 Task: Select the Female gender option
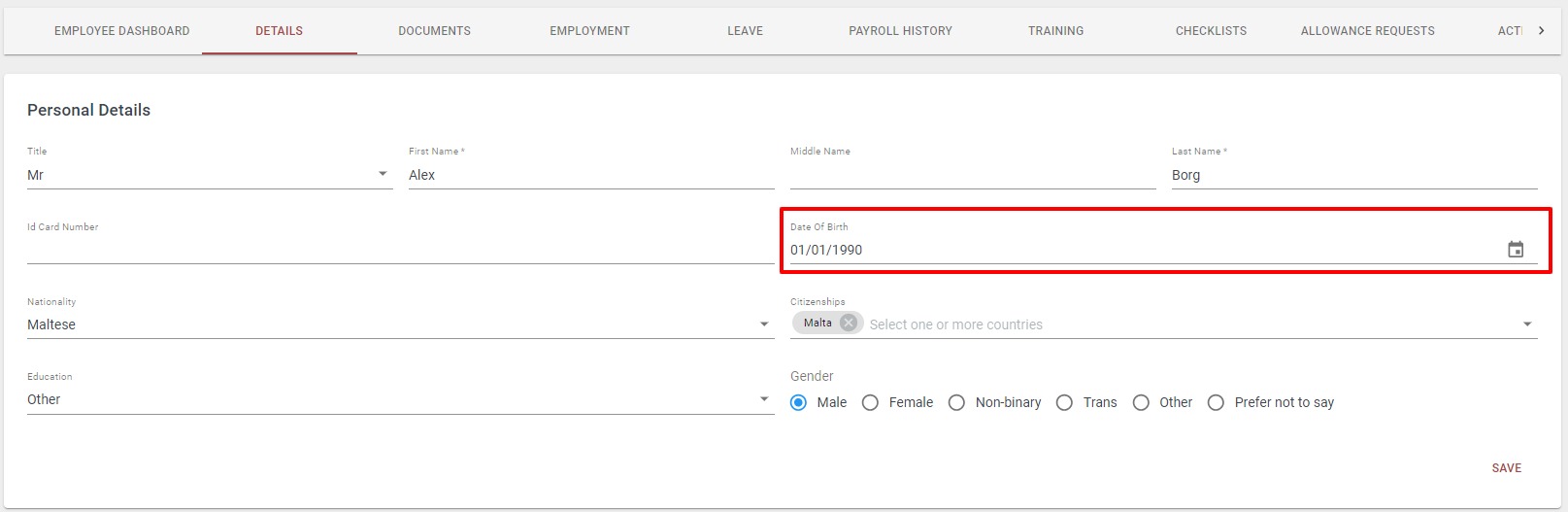pyautogui.click(x=870, y=402)
